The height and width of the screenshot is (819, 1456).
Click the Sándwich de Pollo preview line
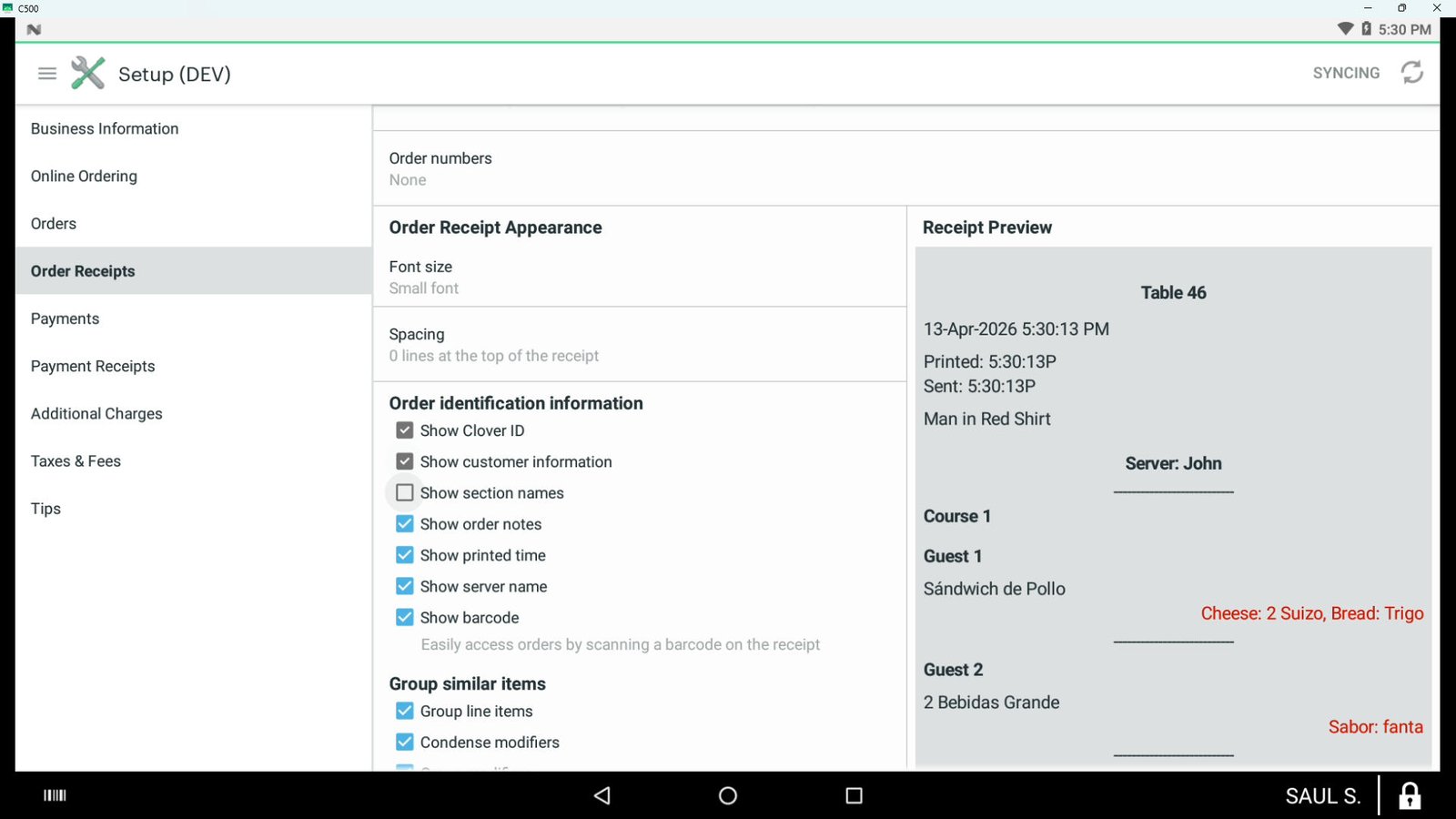coord(994,589)
